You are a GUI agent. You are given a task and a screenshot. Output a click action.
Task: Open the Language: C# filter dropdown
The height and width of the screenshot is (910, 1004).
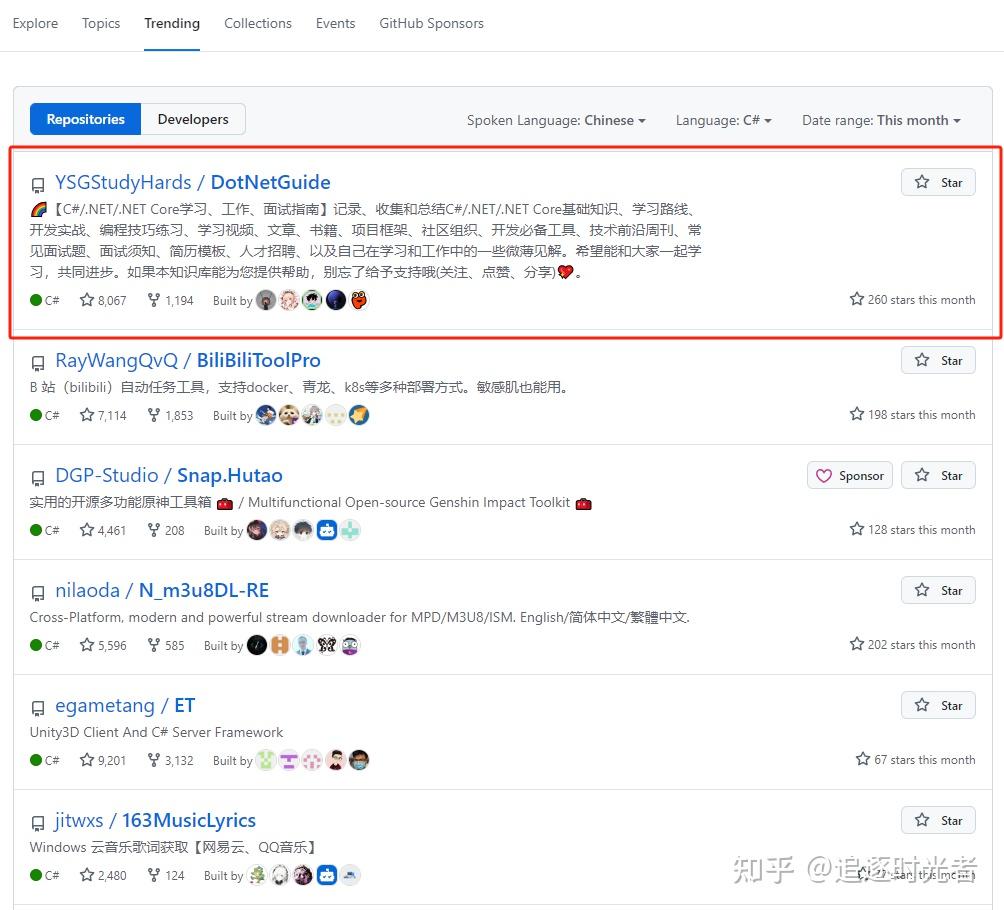723,120
